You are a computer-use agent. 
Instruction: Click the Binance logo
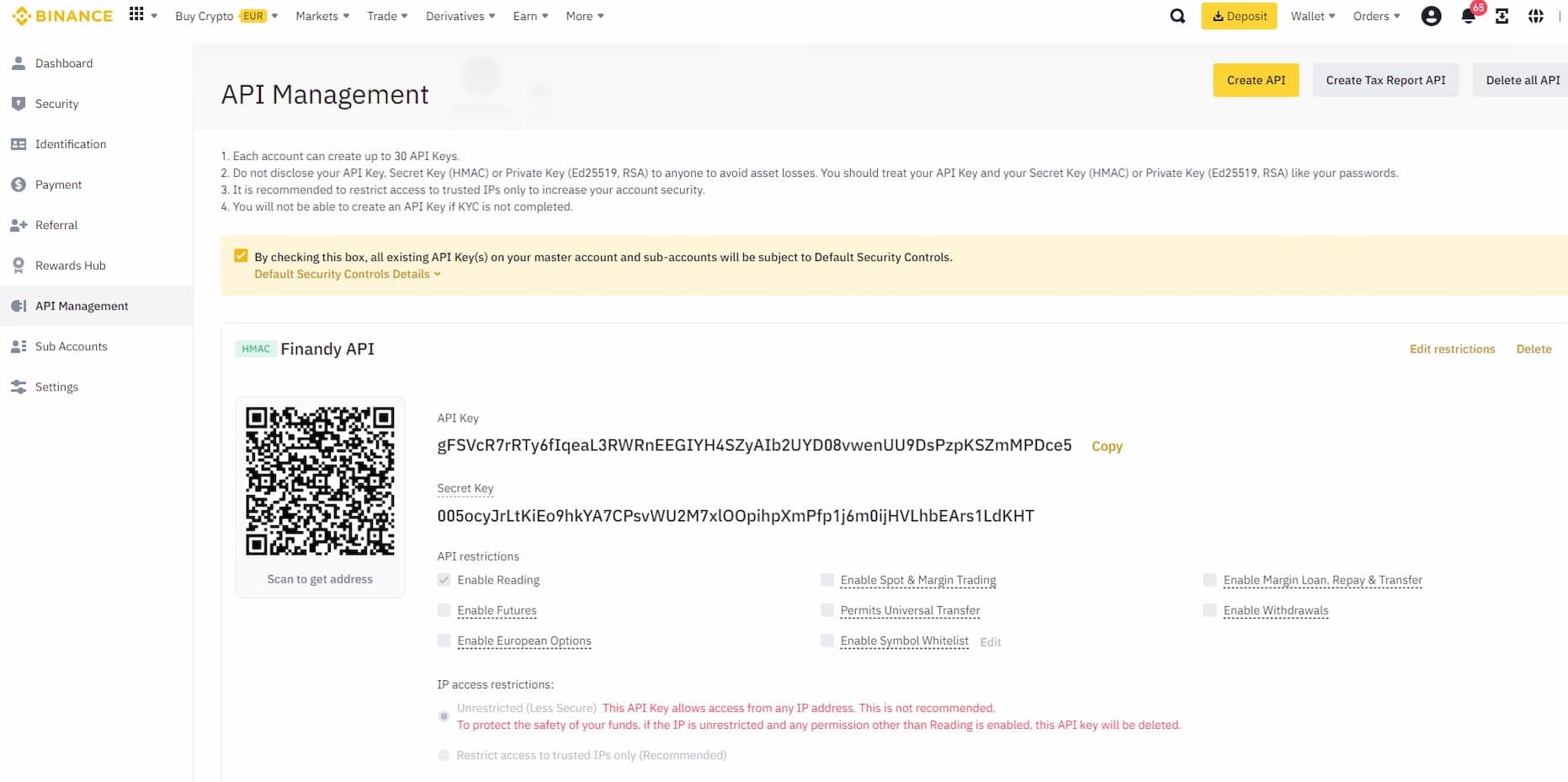coord(62,16)
